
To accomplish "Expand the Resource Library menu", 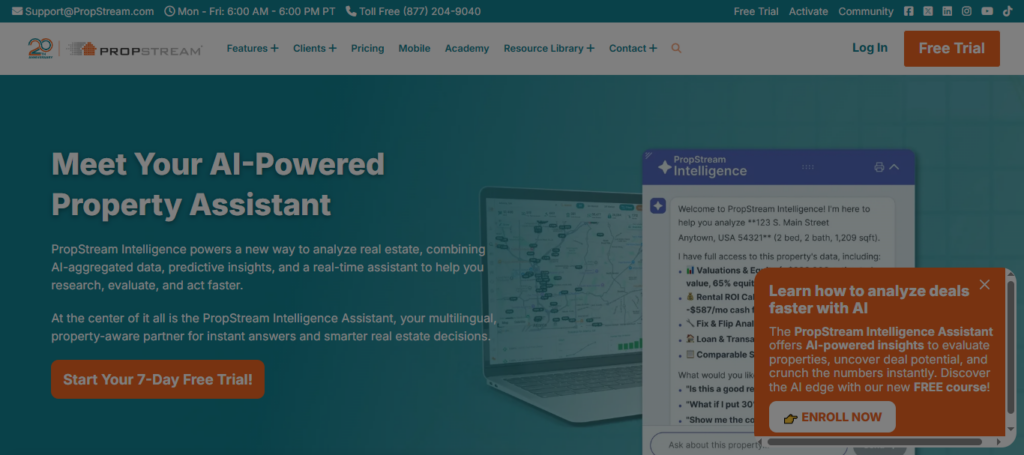I will click(x=549, y=48).
